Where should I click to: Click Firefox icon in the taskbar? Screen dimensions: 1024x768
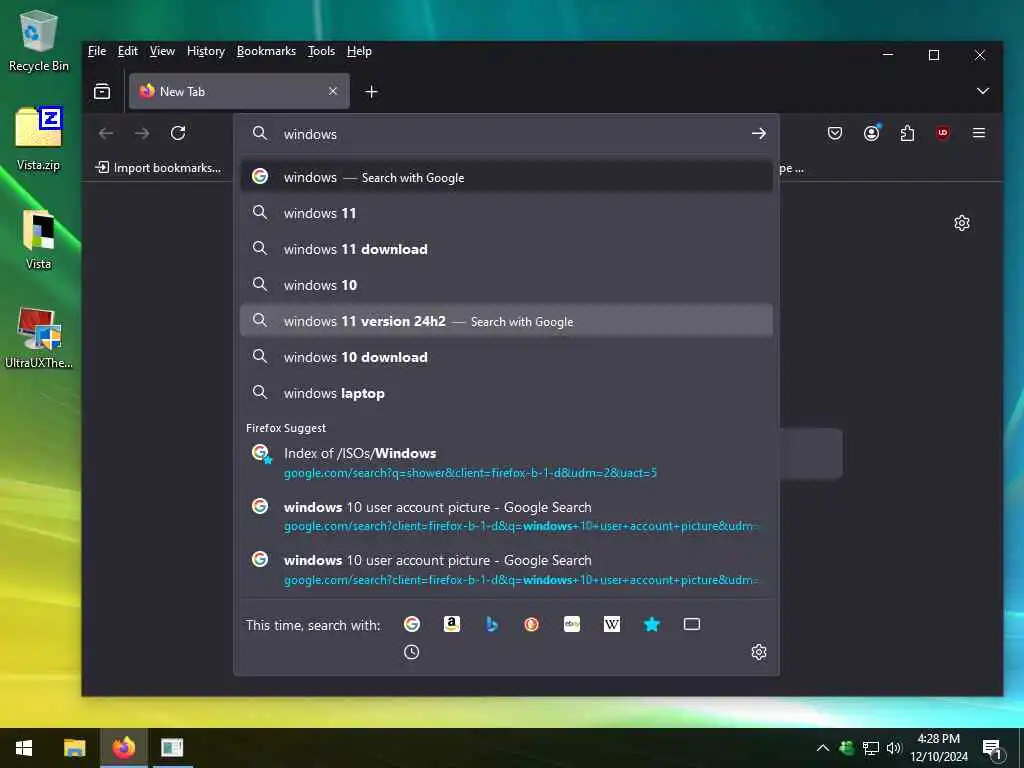click(123, 748)
